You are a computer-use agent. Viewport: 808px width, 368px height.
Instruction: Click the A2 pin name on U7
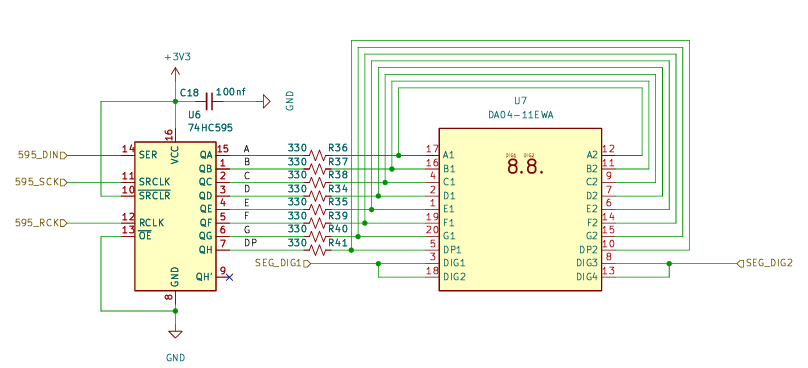click(592, 154)
